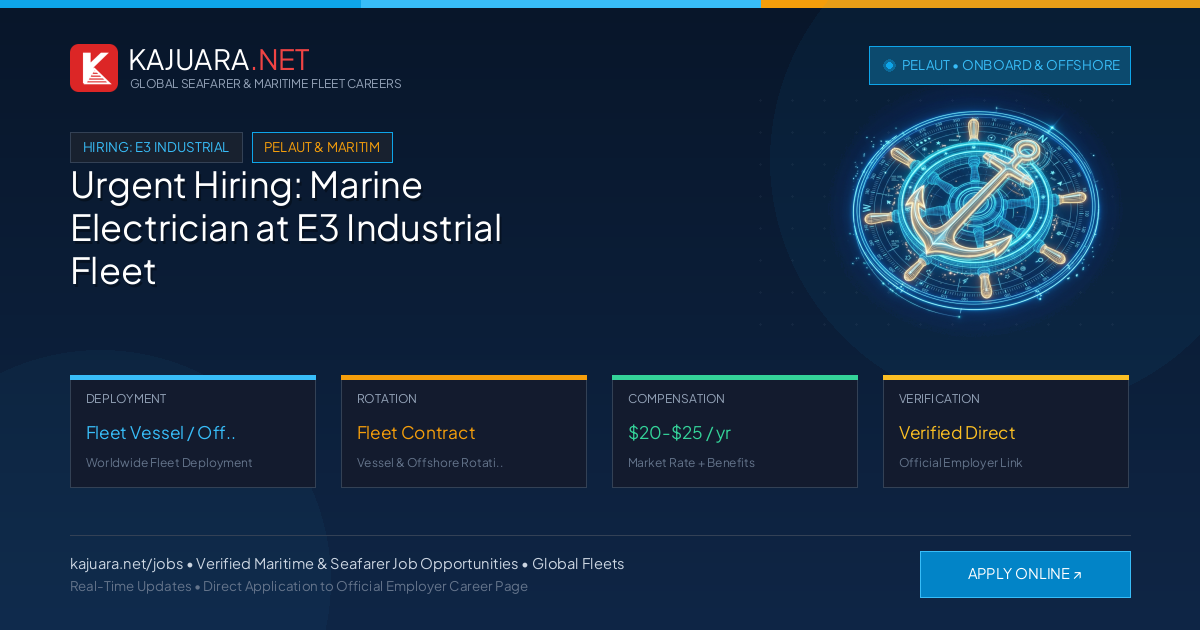Viewport: 1200px width, 630px height.
Task: Click the red Kajuara K logo icon
Action: point(94,68)
